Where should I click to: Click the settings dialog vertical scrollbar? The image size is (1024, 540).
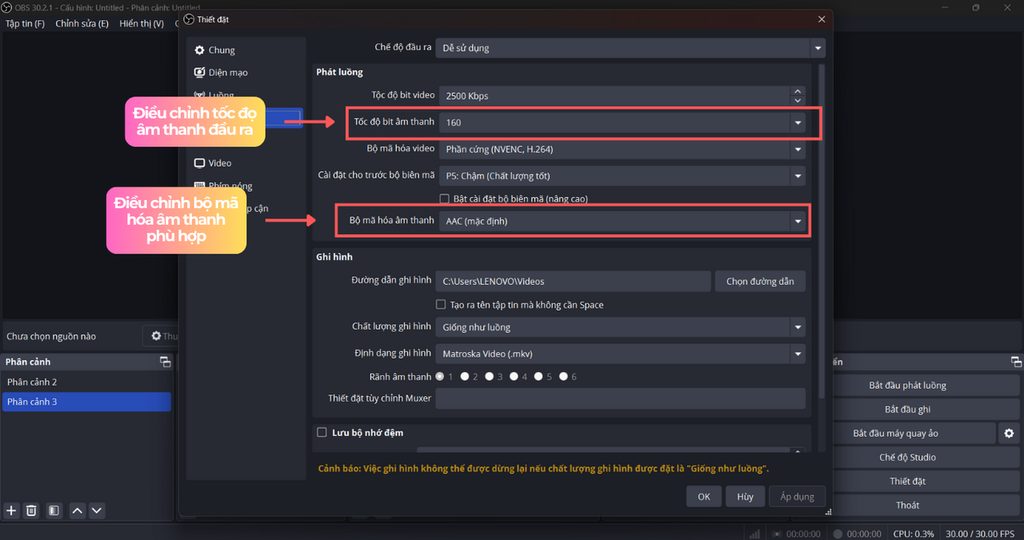[x=822, y=232]
